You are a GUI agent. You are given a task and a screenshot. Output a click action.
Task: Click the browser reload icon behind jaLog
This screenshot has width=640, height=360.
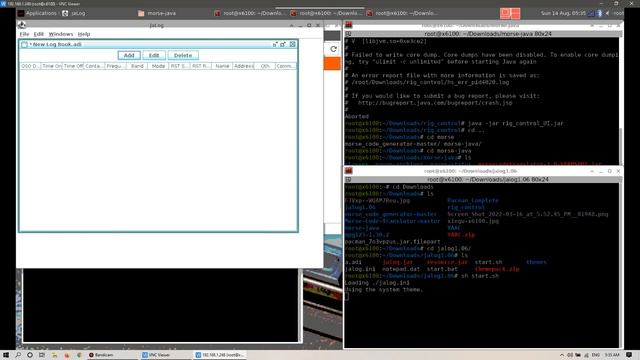pyautogui.click(x=333, y=49)
